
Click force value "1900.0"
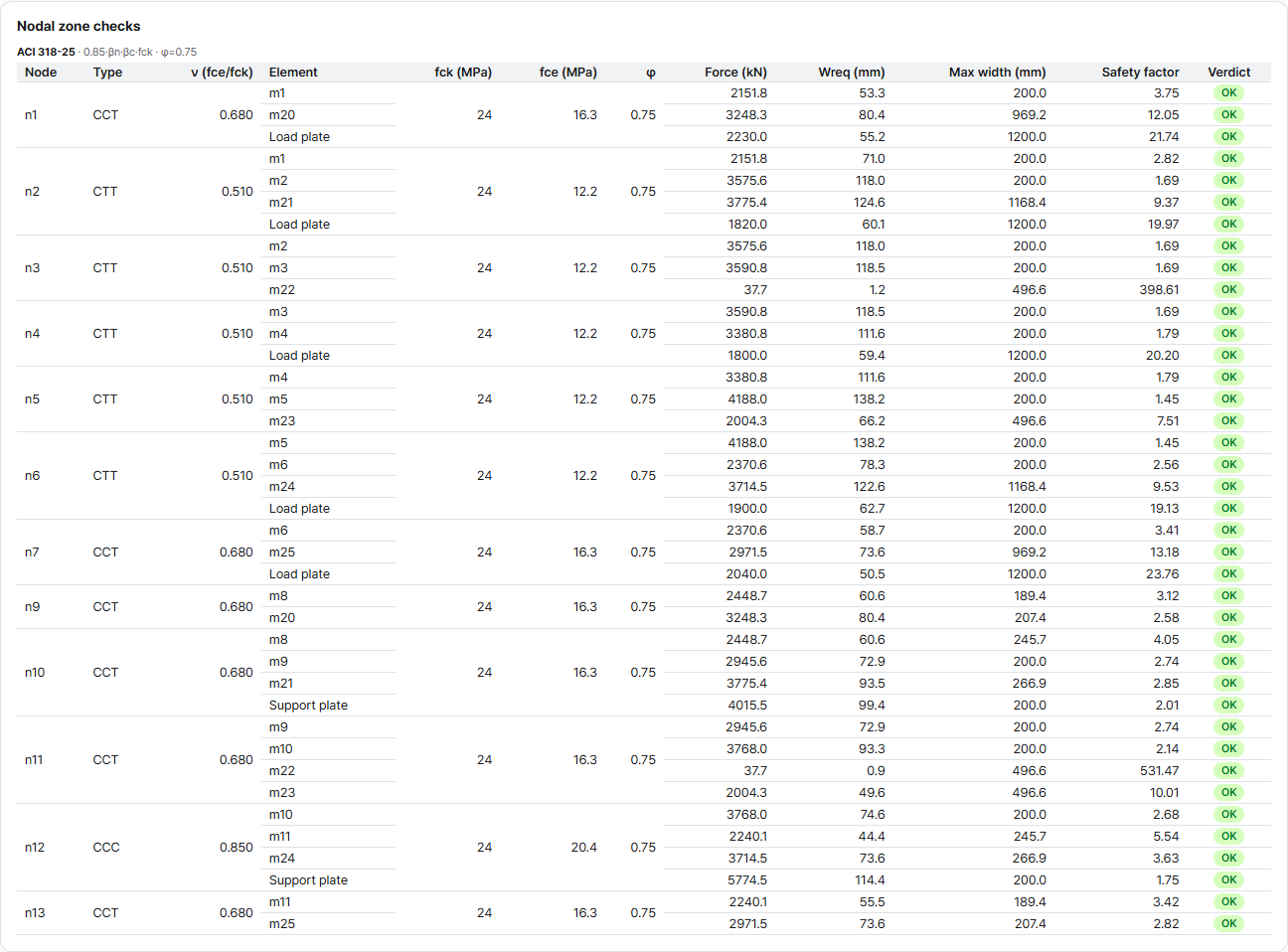[x=747, y=508]
